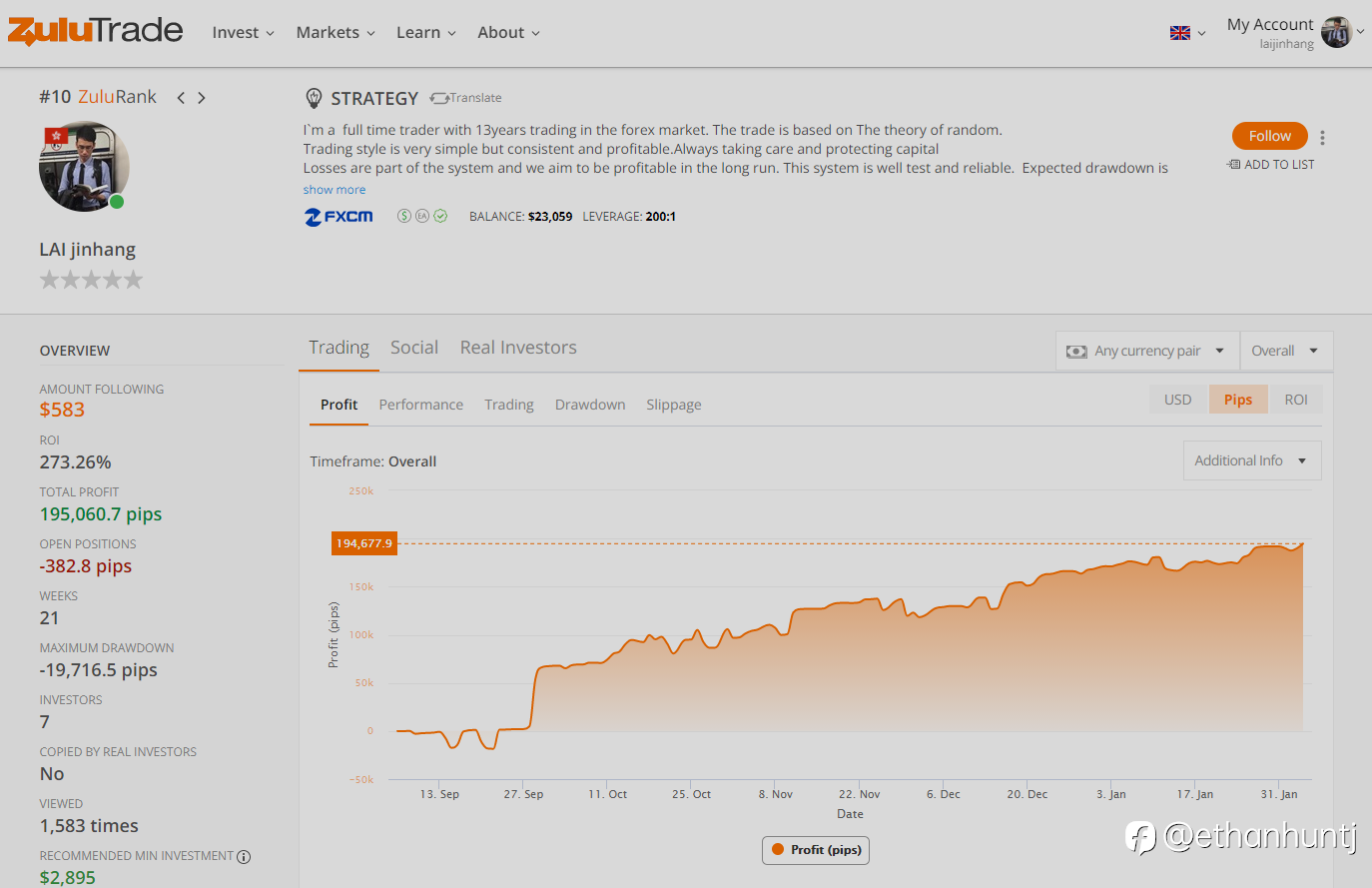Image resolution: width=1372 pixels, height=888 pixels.
Task: Expand the Markets menu
Action: coord(336,33)
